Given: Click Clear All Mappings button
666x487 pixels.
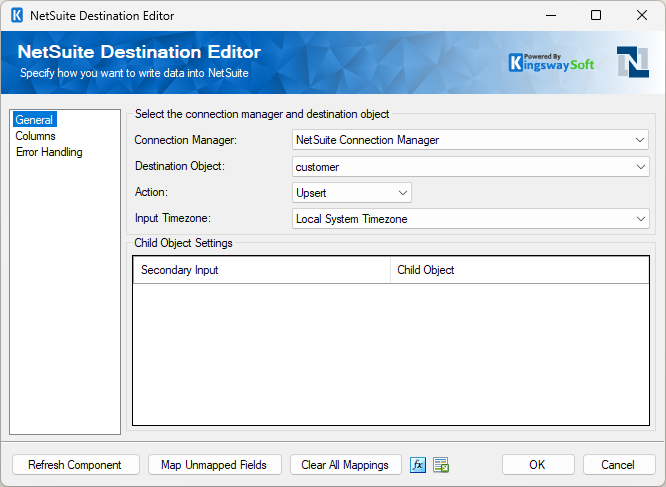Looking at the screenshot, I should [x=345, y=465].
